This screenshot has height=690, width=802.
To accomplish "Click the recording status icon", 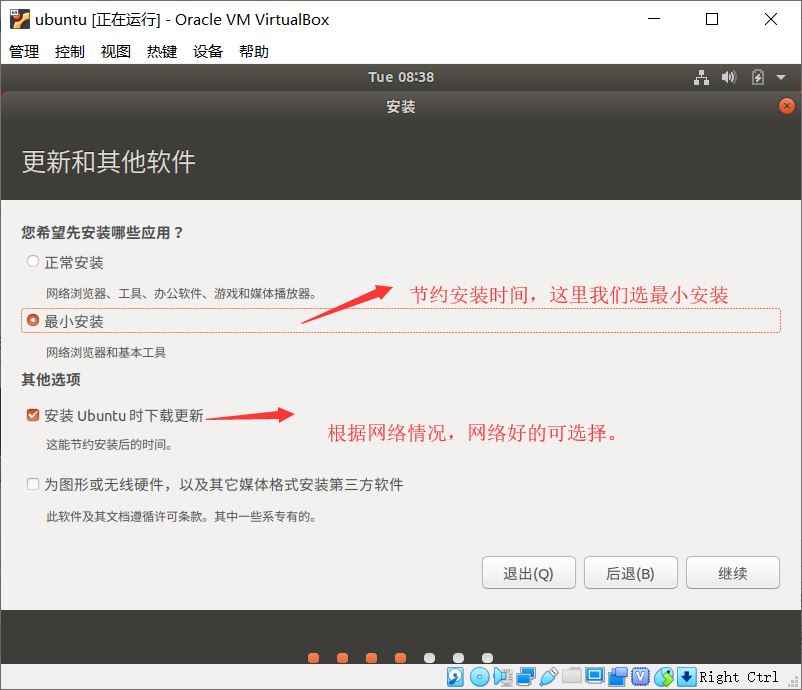I will pos(618,677).
